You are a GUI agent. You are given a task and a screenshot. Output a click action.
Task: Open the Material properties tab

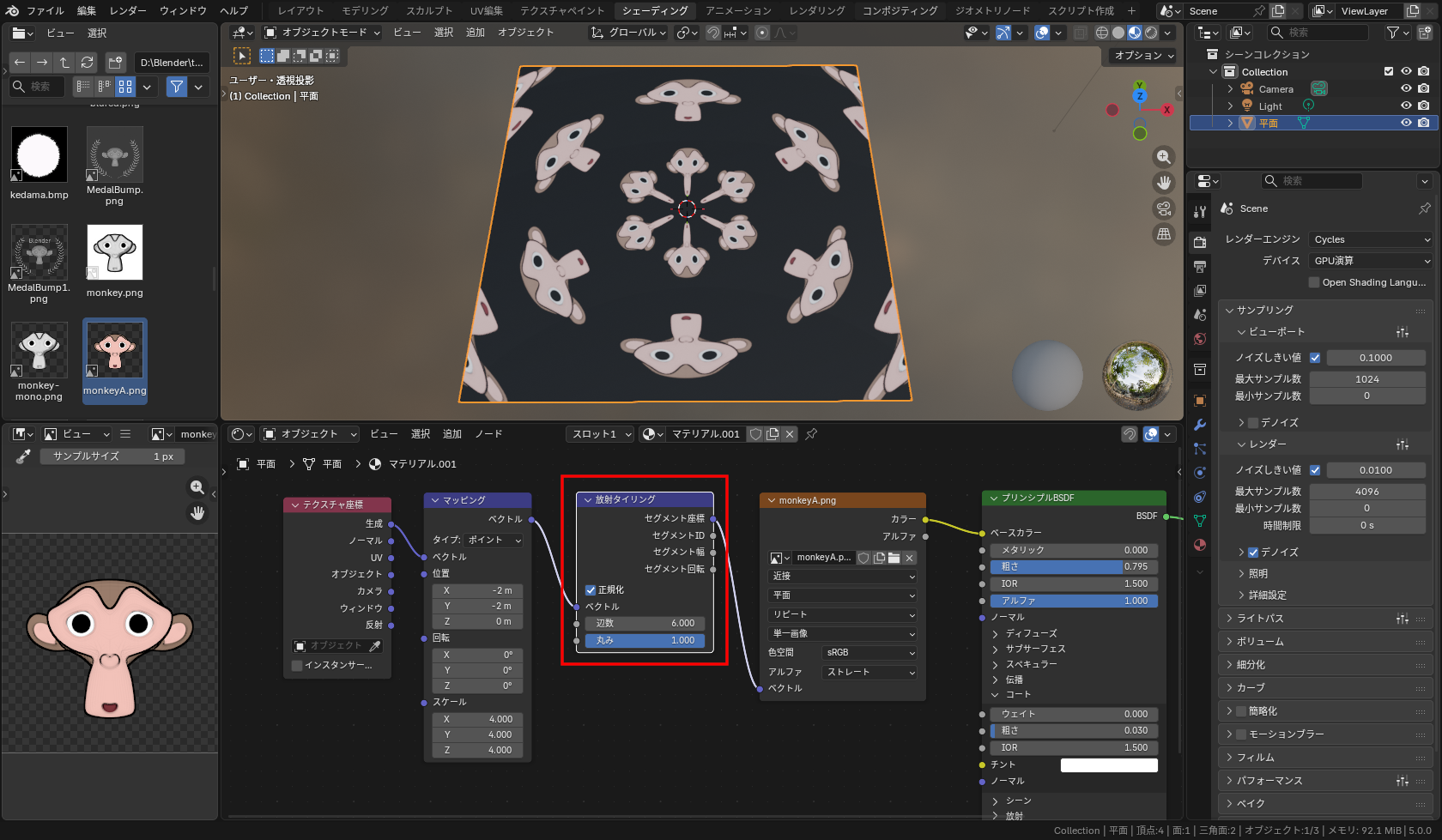[x=1200, y=545]
